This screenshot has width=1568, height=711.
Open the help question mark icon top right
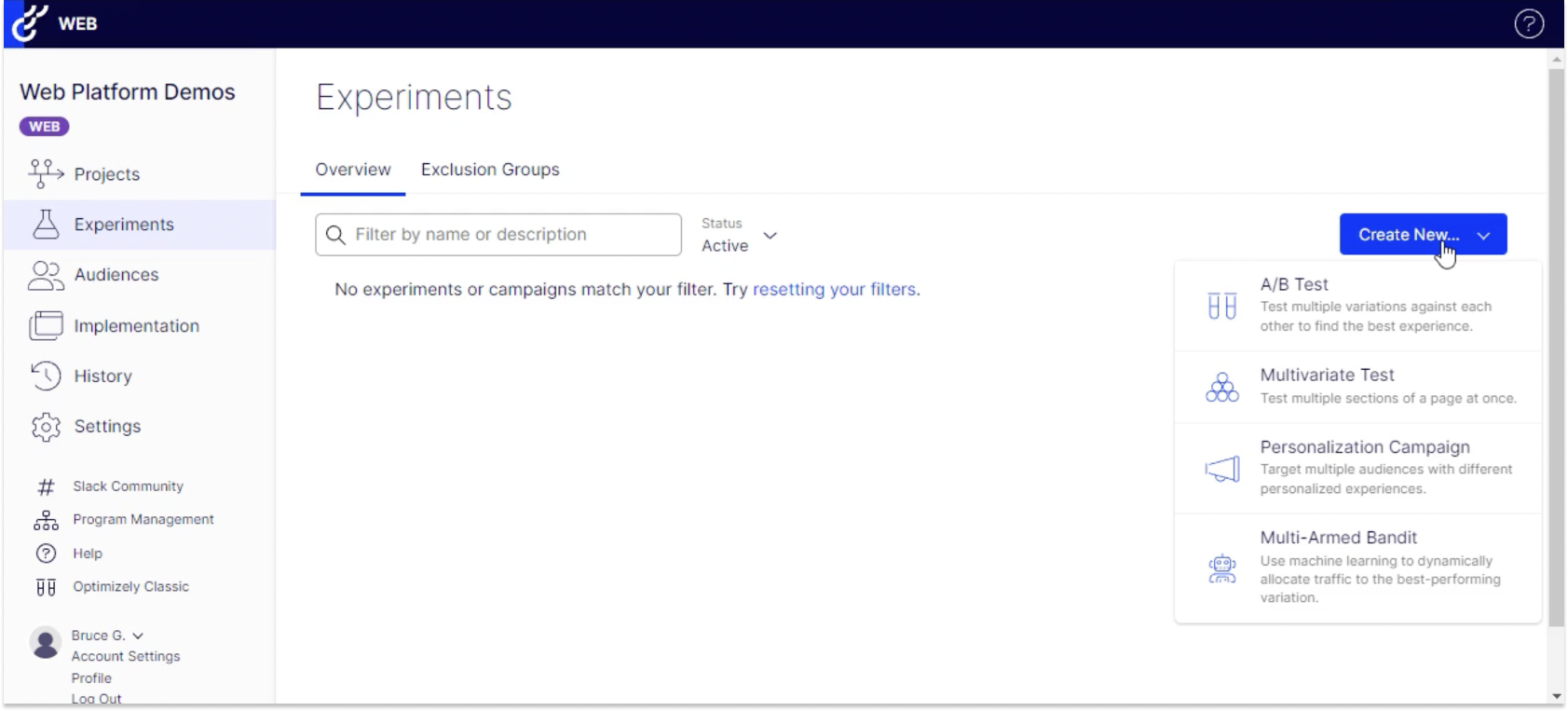coord(1529,23)
